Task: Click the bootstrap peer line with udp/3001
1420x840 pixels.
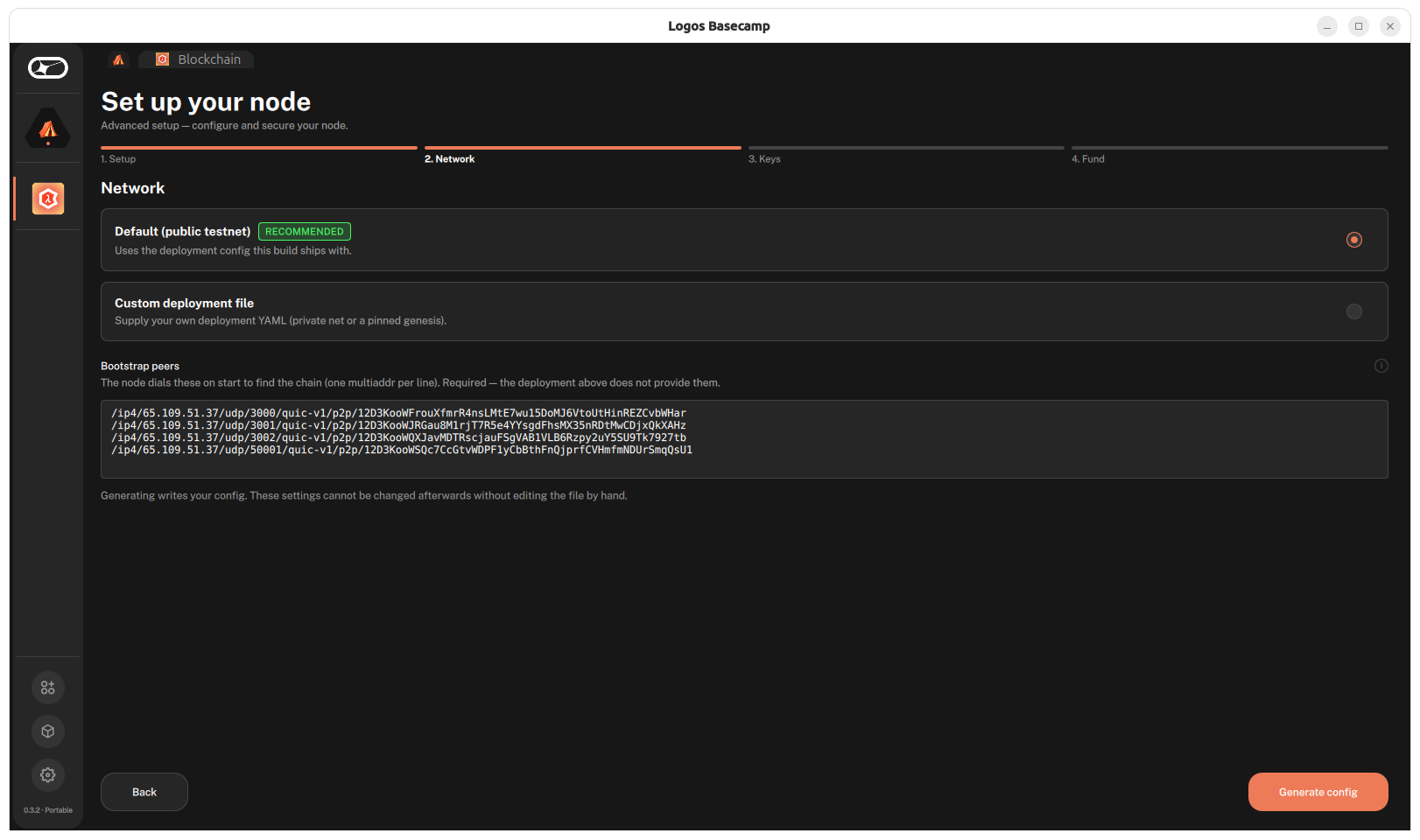Action: pos(398,425)
